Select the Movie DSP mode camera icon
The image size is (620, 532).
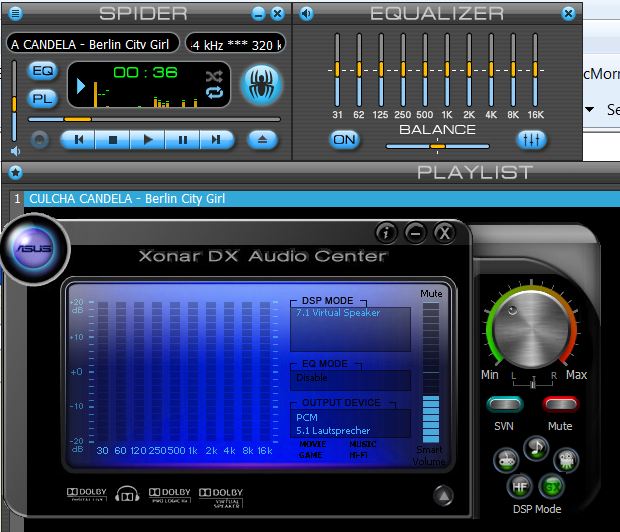point(566,460)
